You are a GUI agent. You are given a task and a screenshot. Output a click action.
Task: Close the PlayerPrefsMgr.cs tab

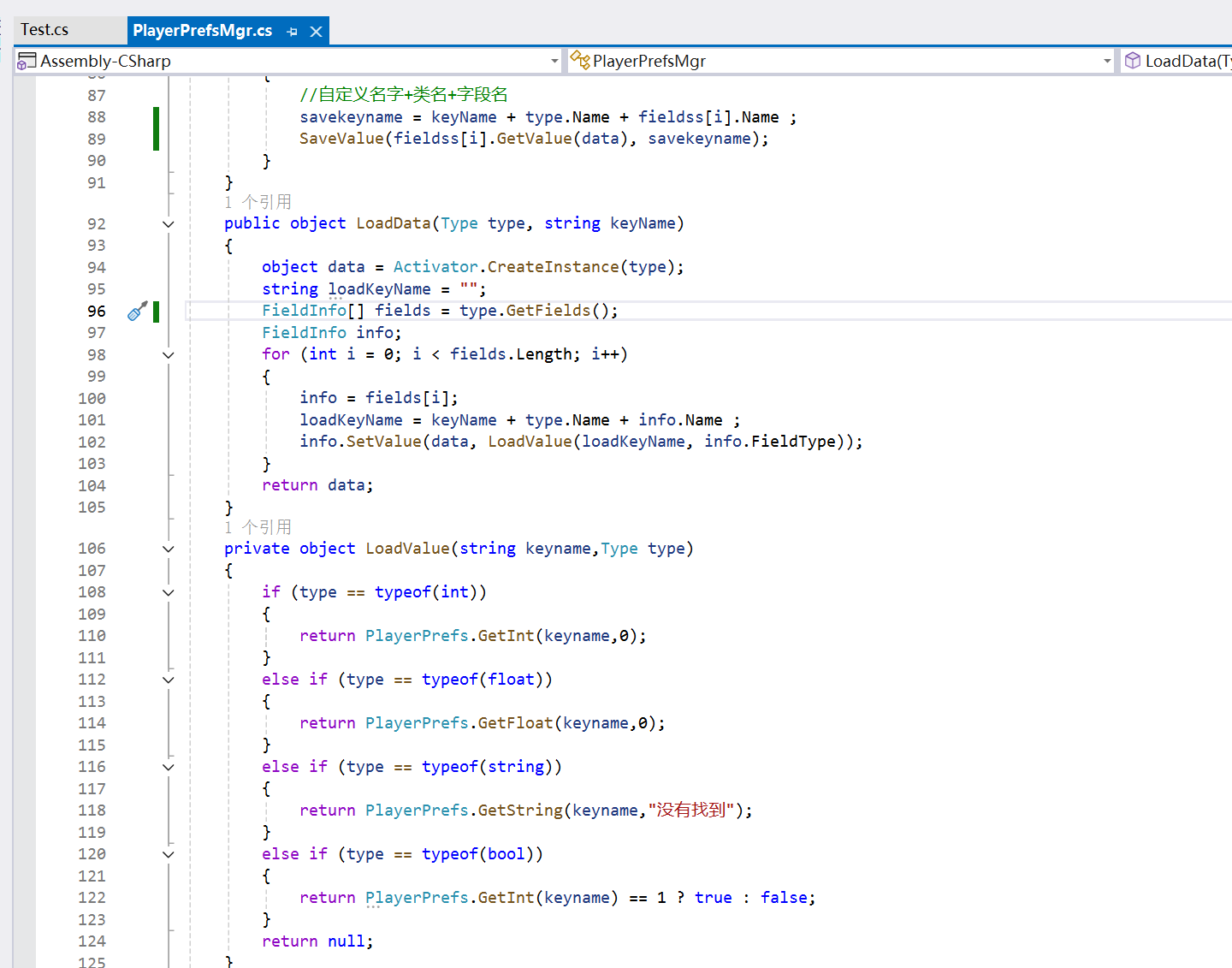pos(316,32)
